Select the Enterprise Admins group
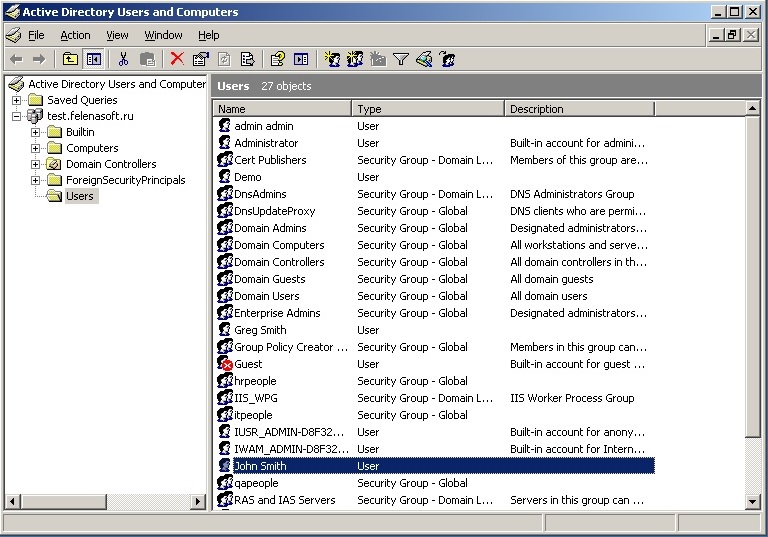 [277, 313]
